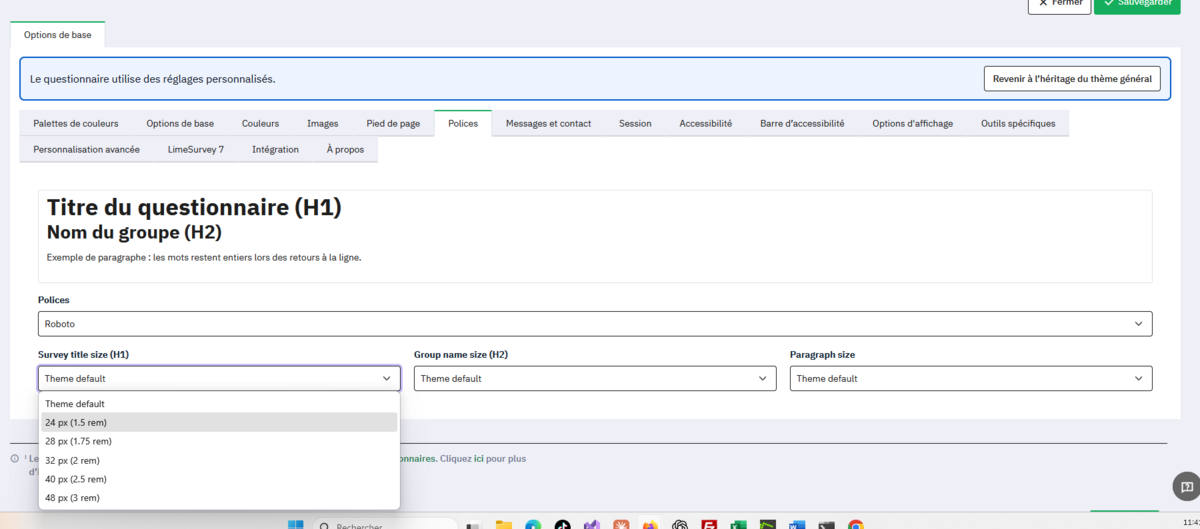Open the Windows Start menu

[x=296, y=525]
